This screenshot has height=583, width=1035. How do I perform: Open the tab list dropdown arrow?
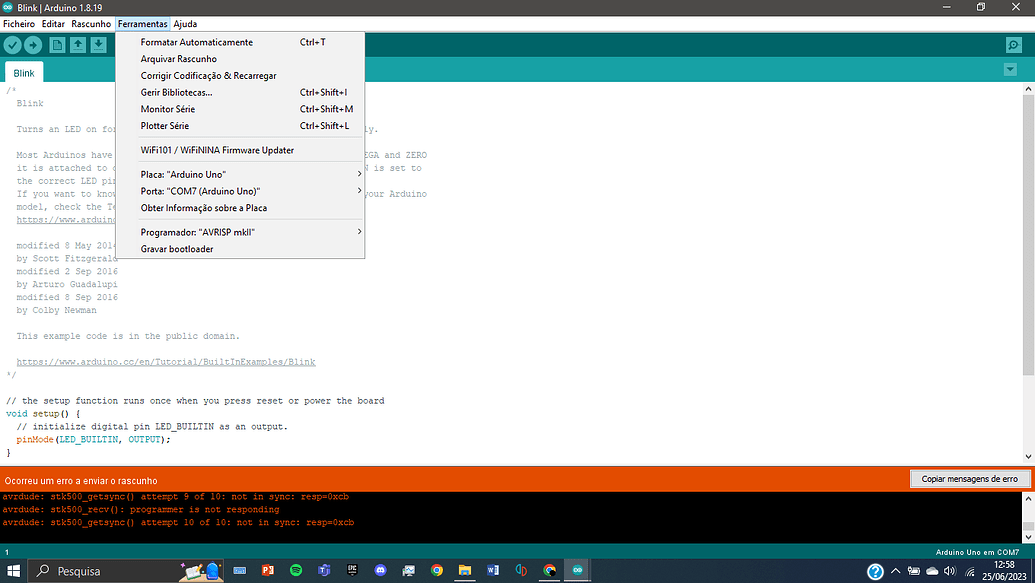point(1010,69)
